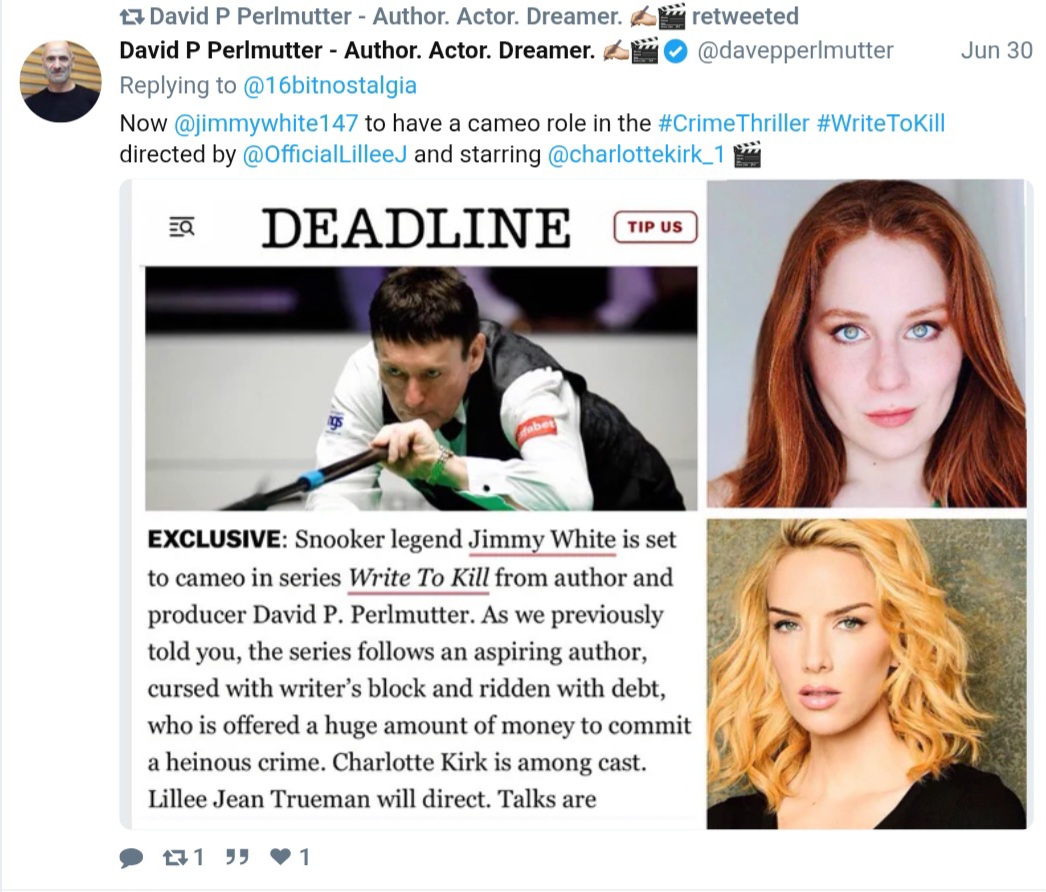Screen dimensions: 1046x892
Task: Open the blonde woman photo
Action: (x=866, y=674)
